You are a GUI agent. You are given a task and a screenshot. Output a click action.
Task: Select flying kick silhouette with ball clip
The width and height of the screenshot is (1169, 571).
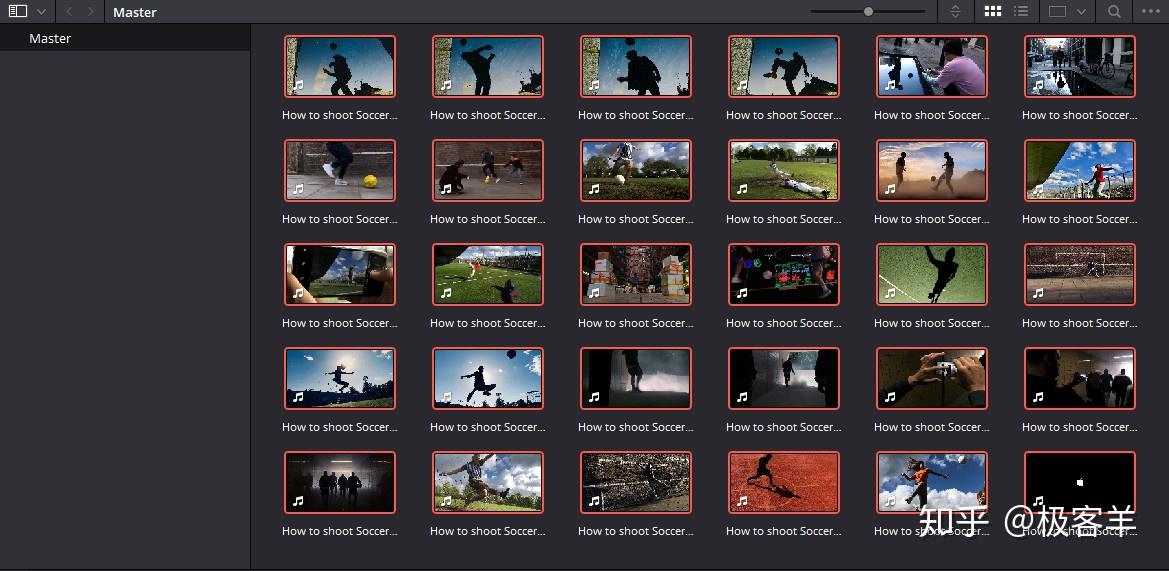pos(488,379)
